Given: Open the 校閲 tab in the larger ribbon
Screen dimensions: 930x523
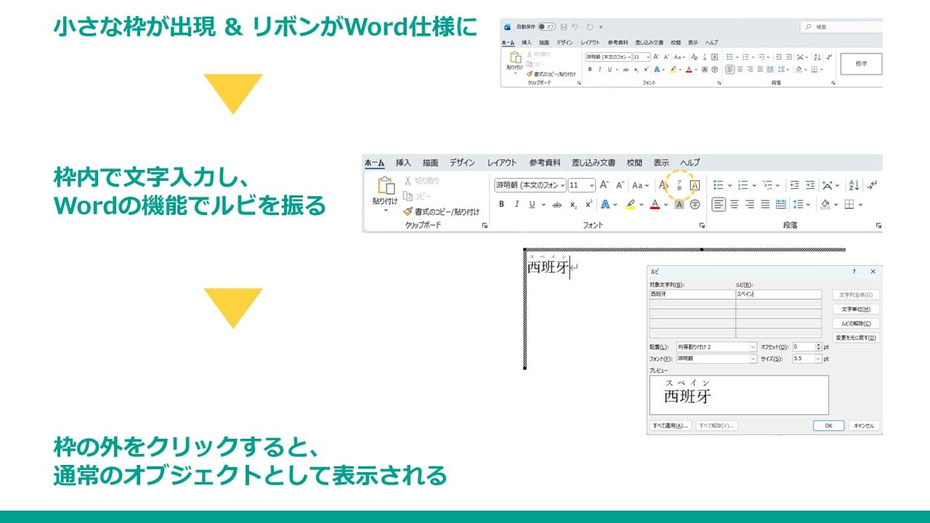Looking at the screenshot, I should (x=635, y=162).
